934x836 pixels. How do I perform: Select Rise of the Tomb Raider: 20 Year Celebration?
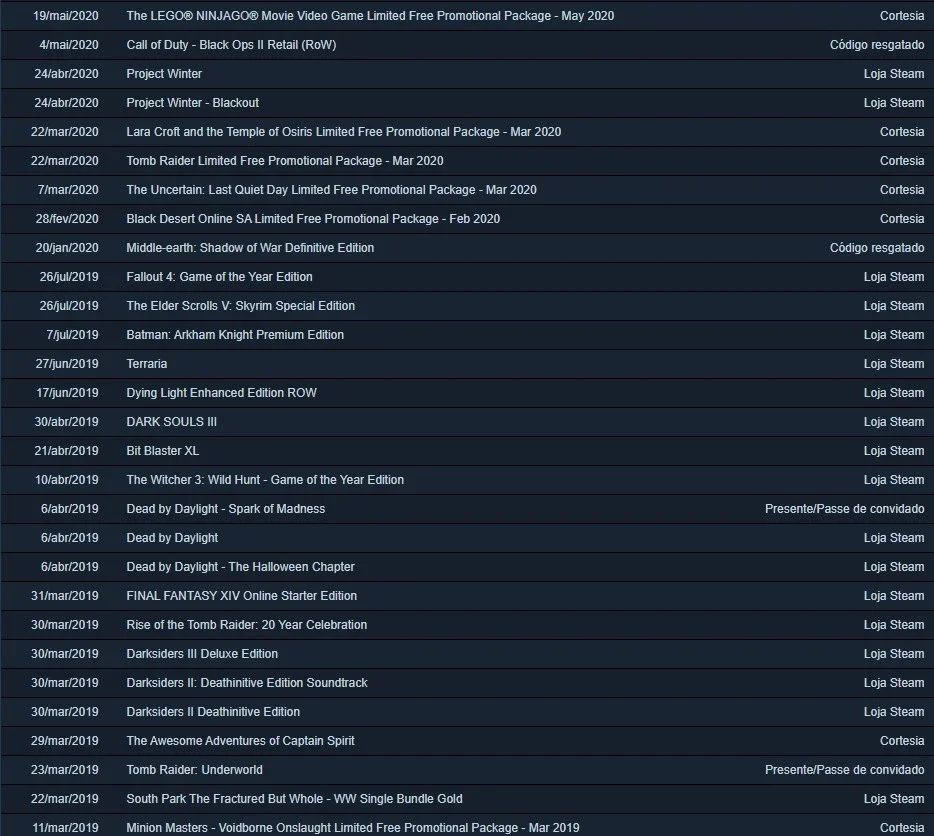click(x=247, y=625)
